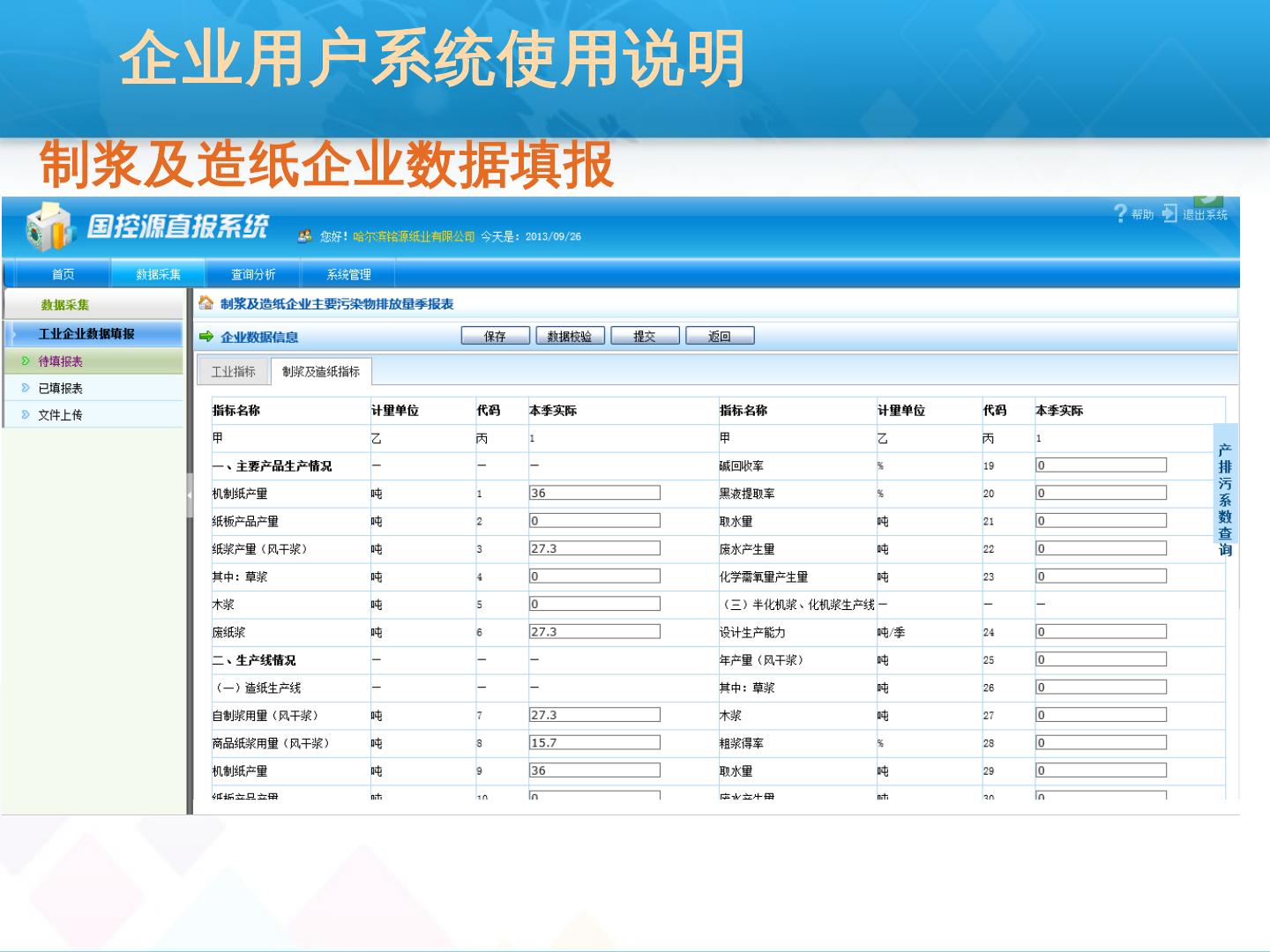Expand the 已填报表 sidebar item
Screen dimensions: 1270x952
point(60,389)
